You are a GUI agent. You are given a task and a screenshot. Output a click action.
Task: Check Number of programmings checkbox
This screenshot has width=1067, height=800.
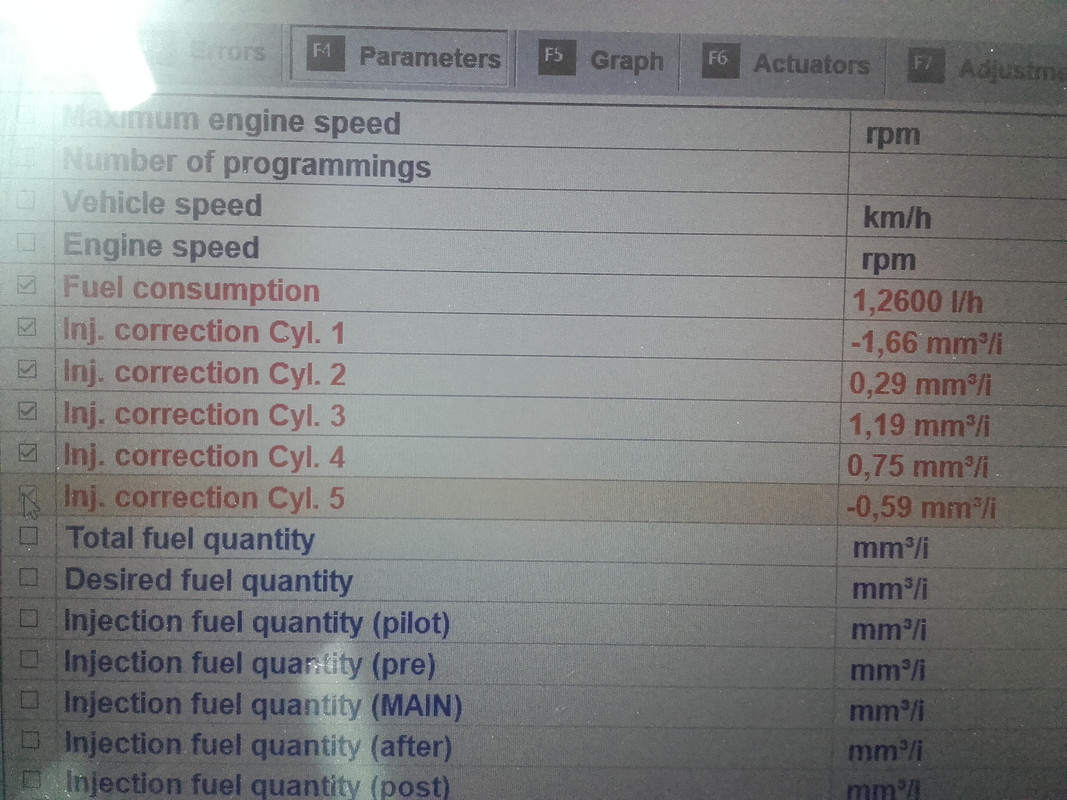[26, 158]
